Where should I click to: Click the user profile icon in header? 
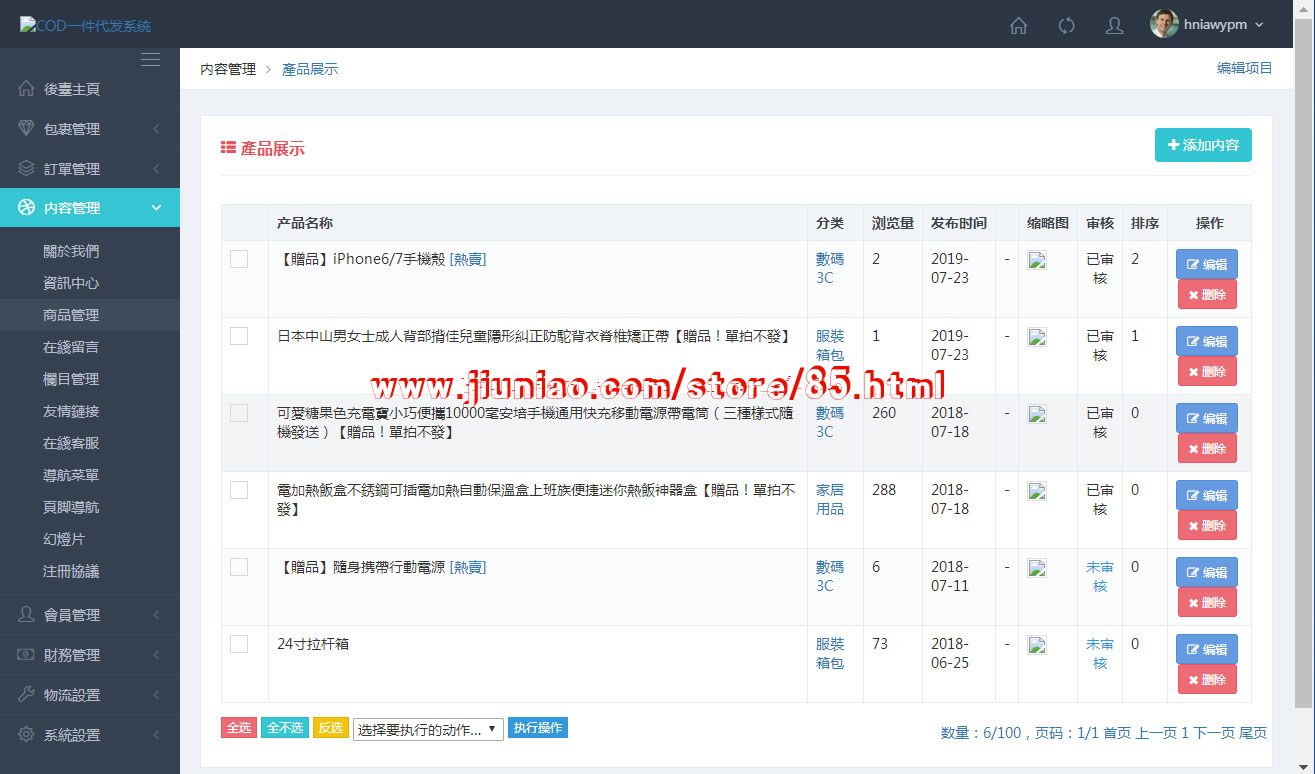pos(1114,26)
